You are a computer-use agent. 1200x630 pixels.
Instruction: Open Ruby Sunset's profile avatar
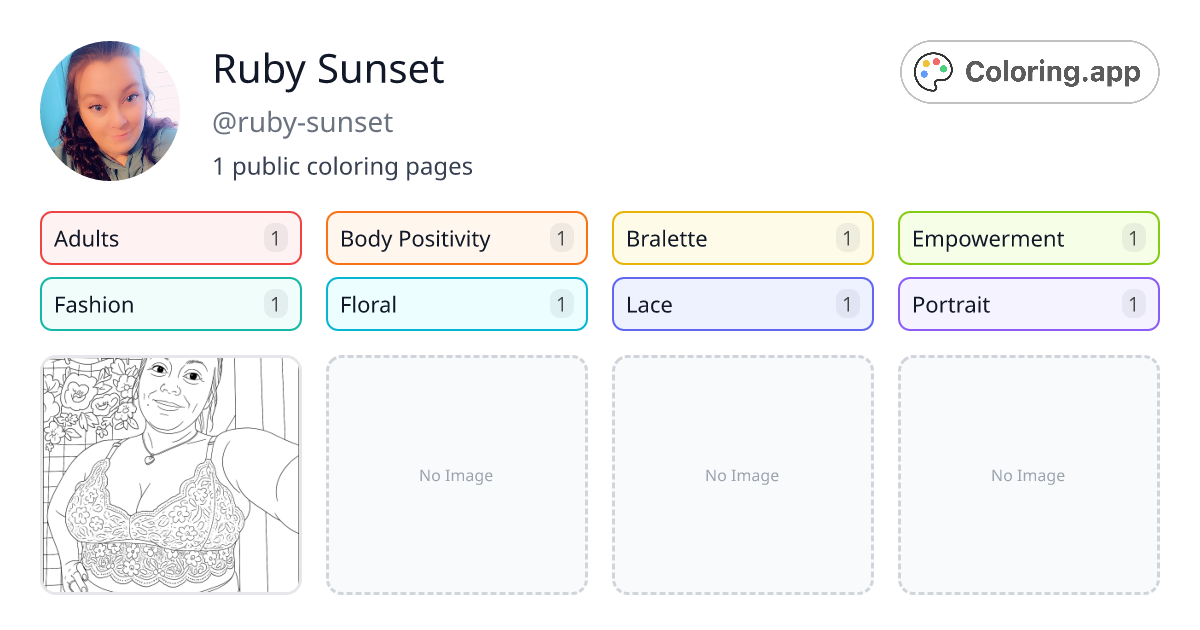coord(110,110)
